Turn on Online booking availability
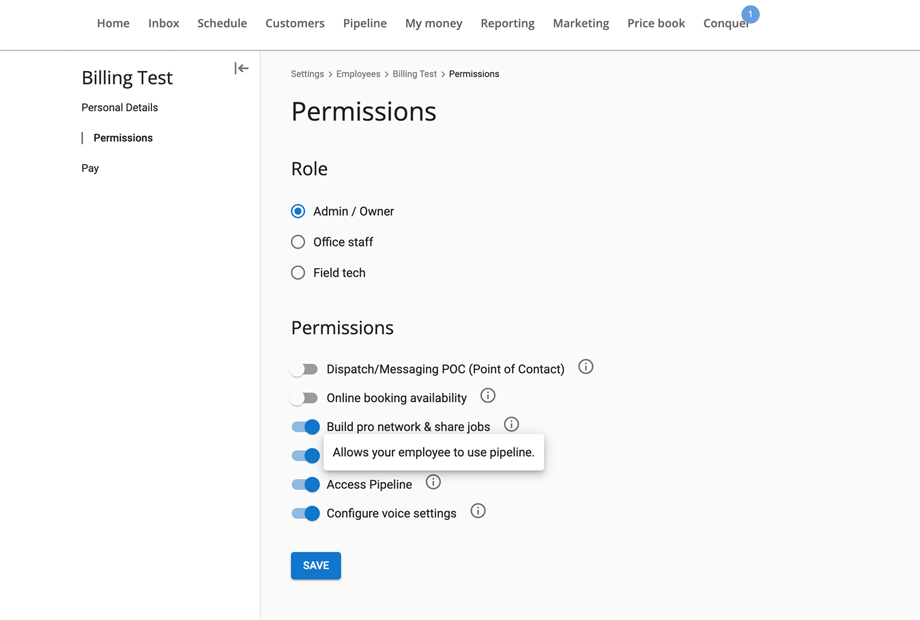The image size is (920, 620). 305,398
